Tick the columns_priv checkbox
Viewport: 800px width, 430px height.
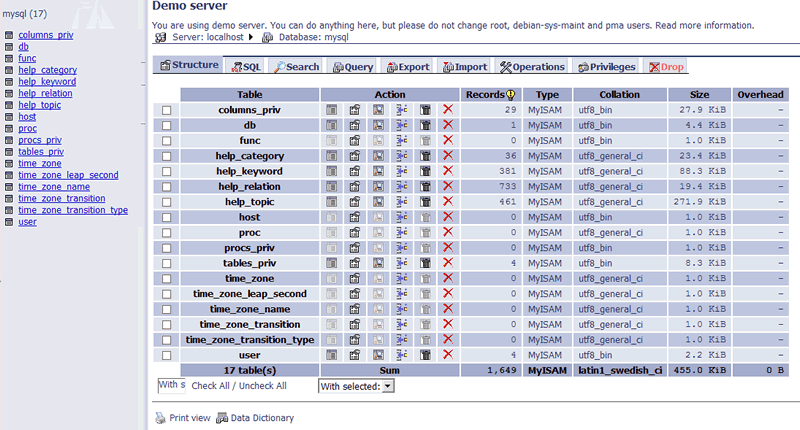coord(166,110)
